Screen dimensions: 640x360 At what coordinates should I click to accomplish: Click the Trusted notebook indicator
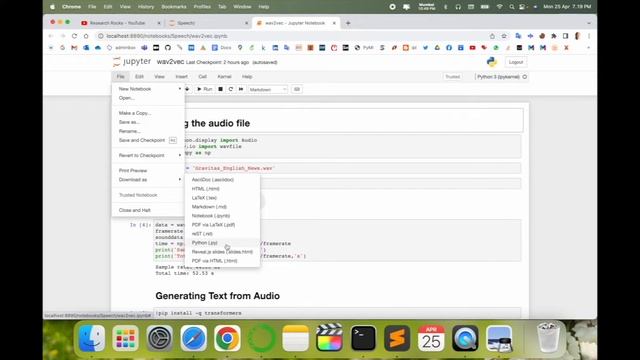tap(452, 77)
